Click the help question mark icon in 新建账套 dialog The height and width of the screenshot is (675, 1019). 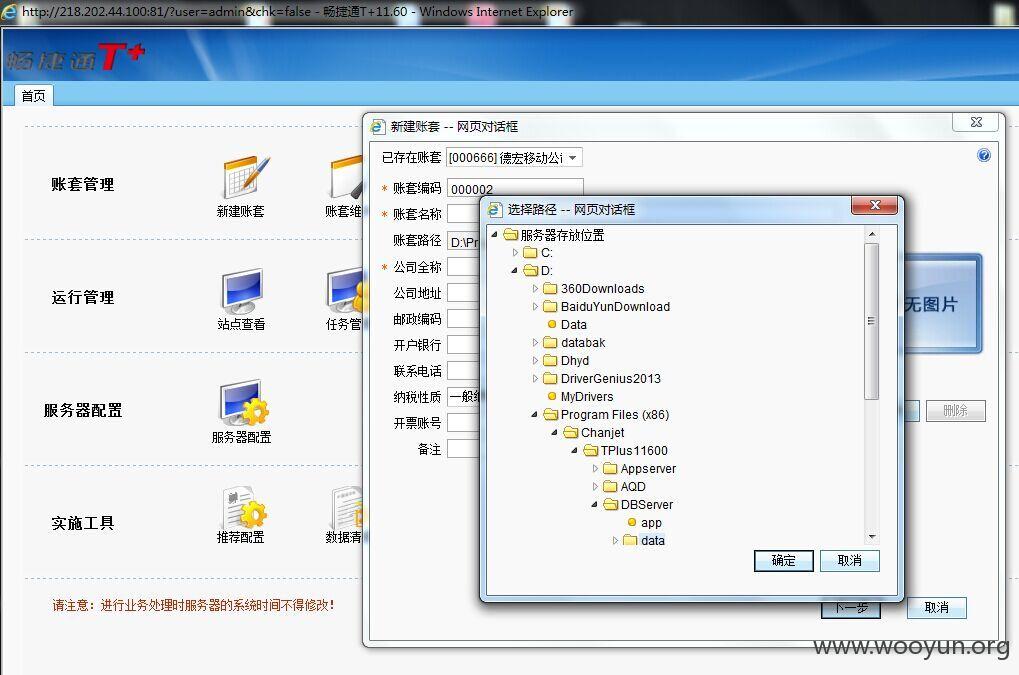click(x=983, y=155)
